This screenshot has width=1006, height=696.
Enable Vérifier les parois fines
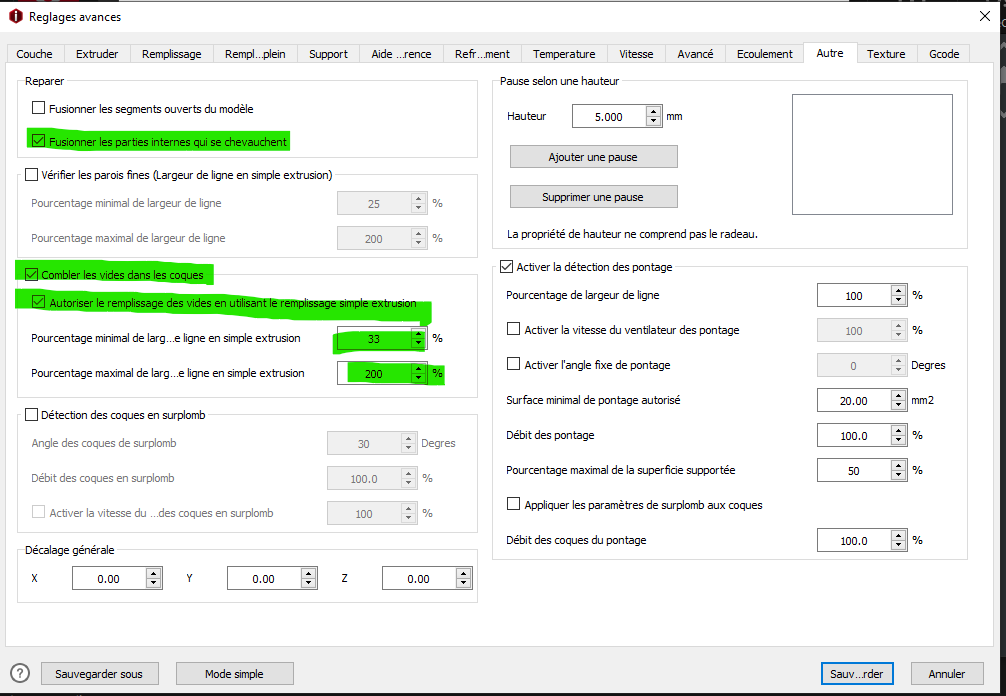[x=31, y=174]
